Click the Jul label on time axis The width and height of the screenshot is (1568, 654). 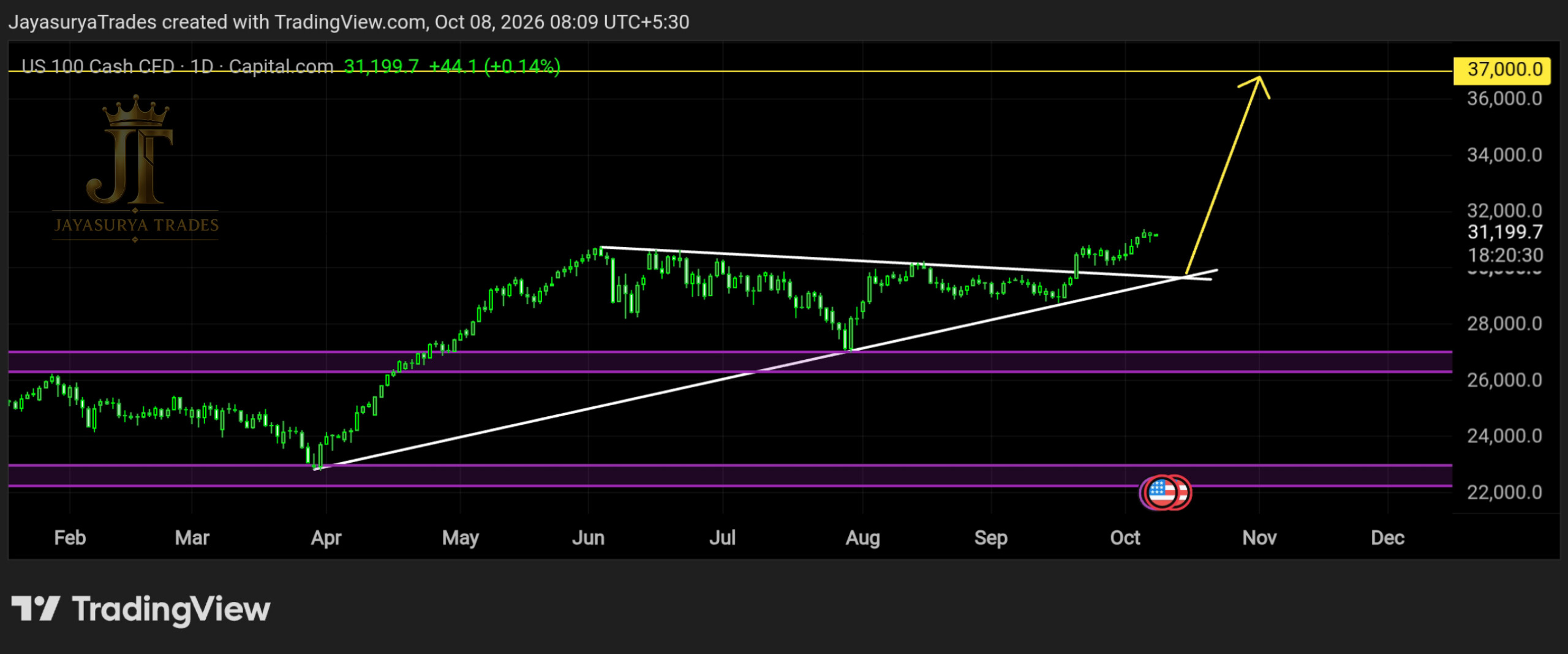tap(722, 538)
